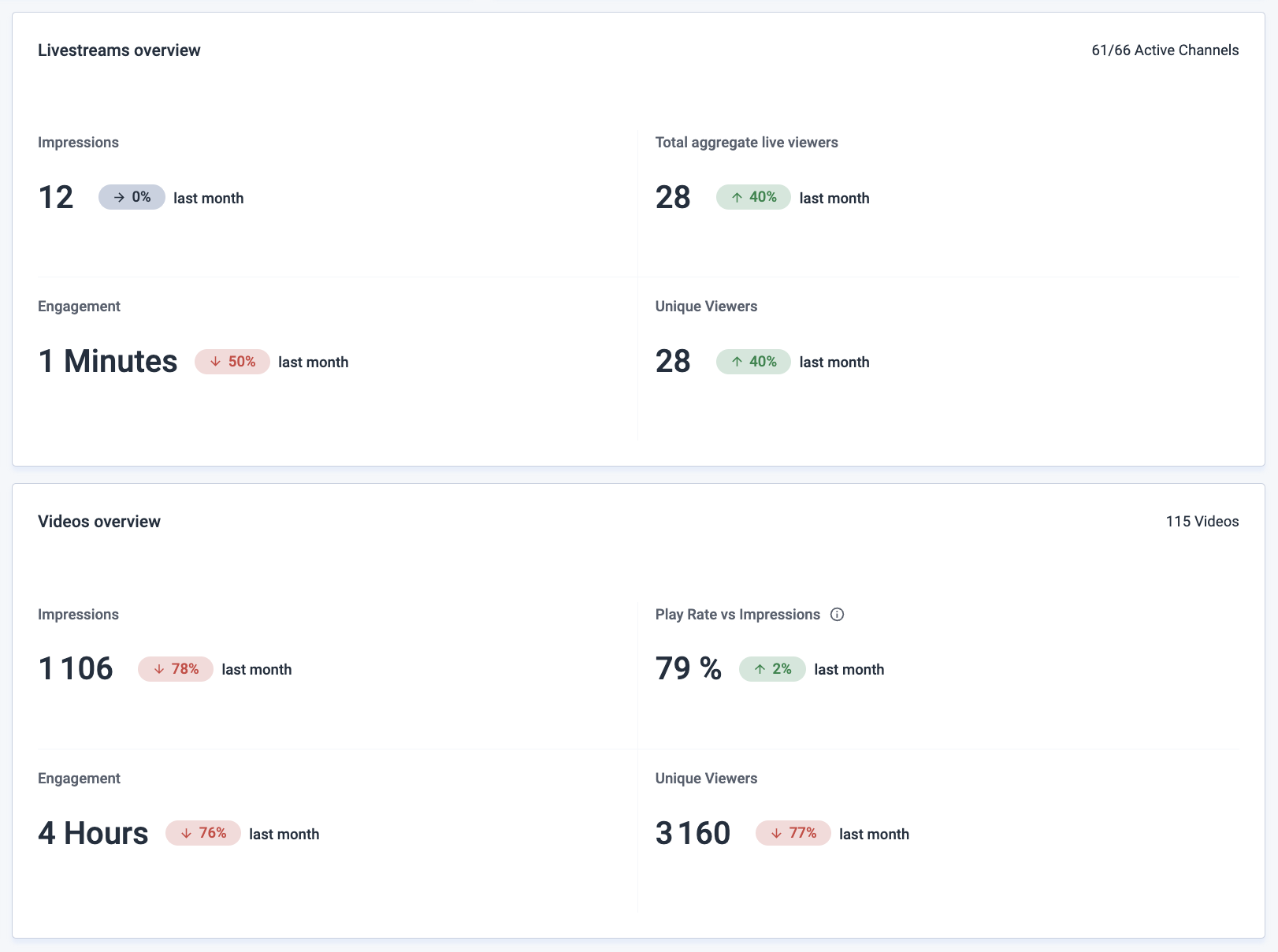Select the Livestreams overview header
The width and height of the screenshot is (1278, 952).
coord(120,50)
